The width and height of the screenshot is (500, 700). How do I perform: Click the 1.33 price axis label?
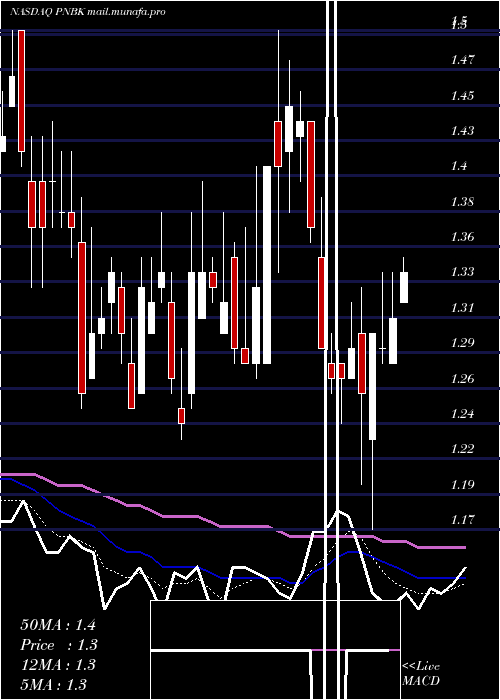(462, 271)
